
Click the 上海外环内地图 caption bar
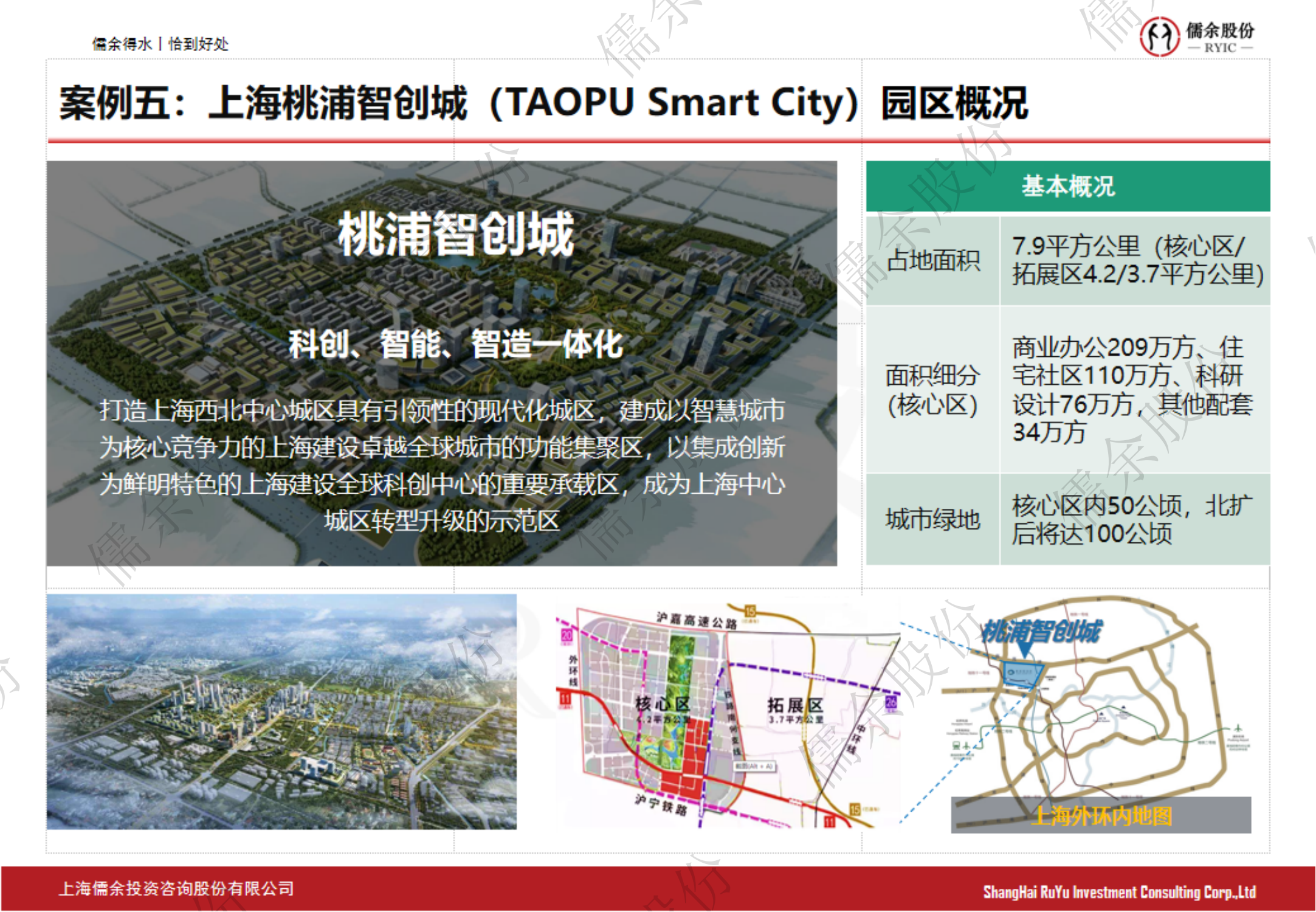coord(1101,816)
